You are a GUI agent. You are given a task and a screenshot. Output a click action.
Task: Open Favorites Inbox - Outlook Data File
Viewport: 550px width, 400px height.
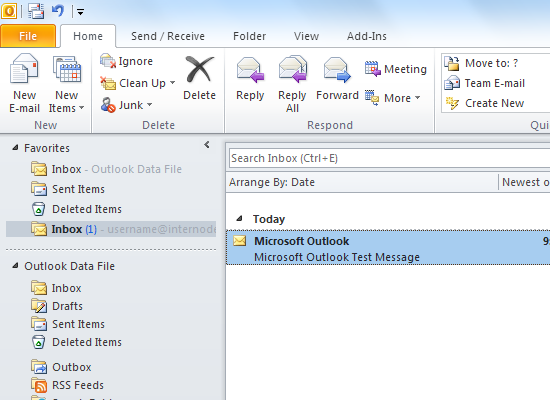(x=106, y=169)
